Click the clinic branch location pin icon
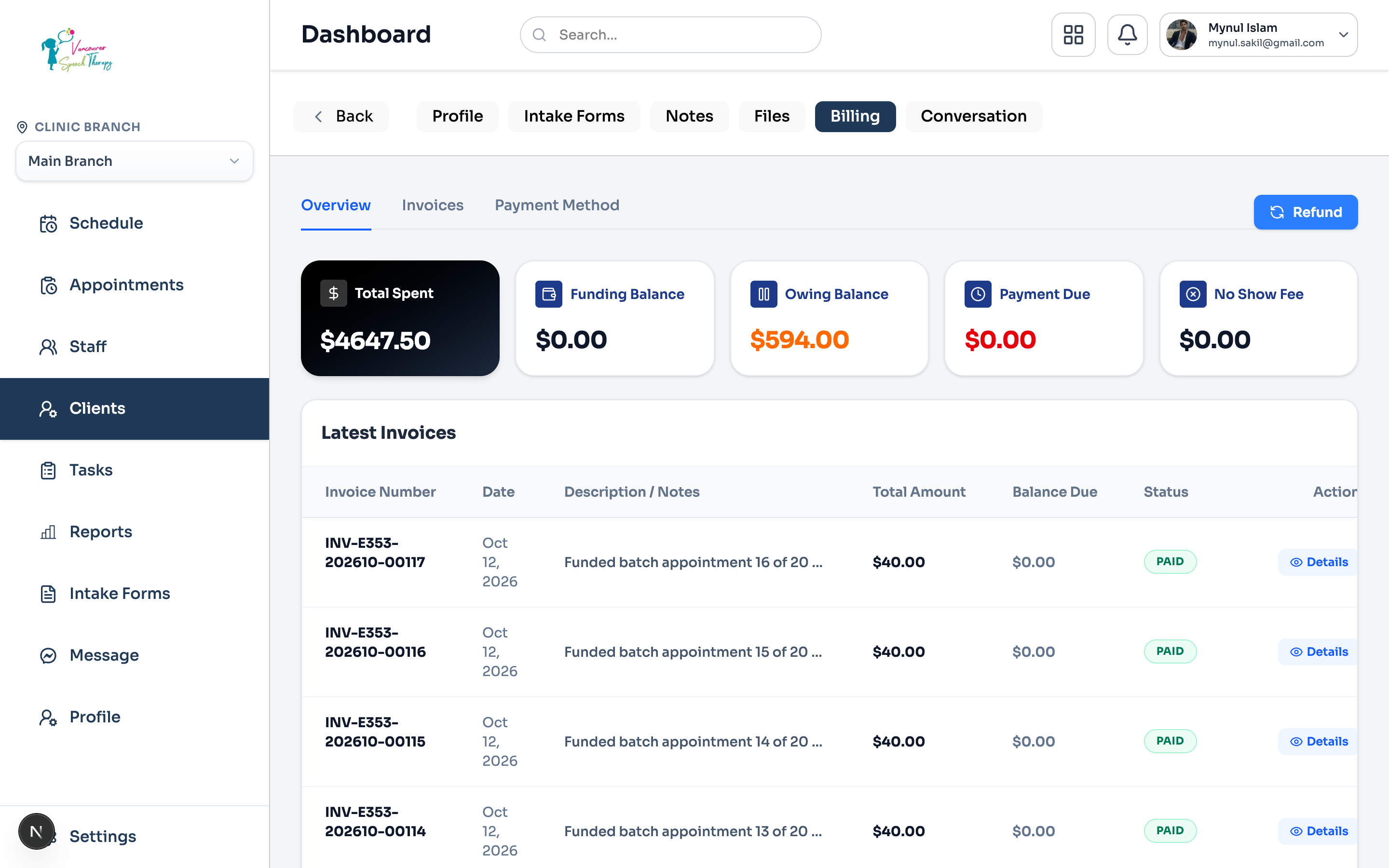Viewport: 1389px width, 868px height. pos(22,127)
